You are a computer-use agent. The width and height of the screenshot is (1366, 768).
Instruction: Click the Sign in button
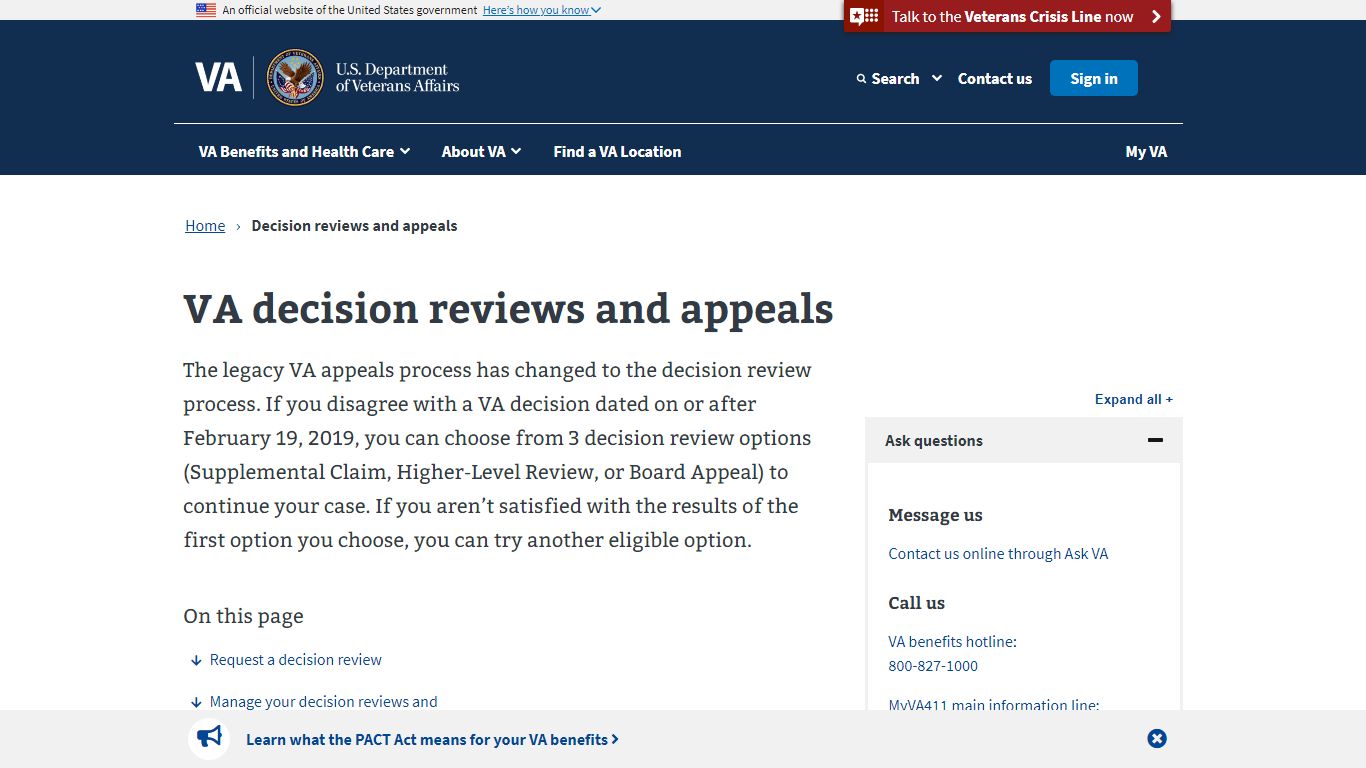coord(1094,78)
